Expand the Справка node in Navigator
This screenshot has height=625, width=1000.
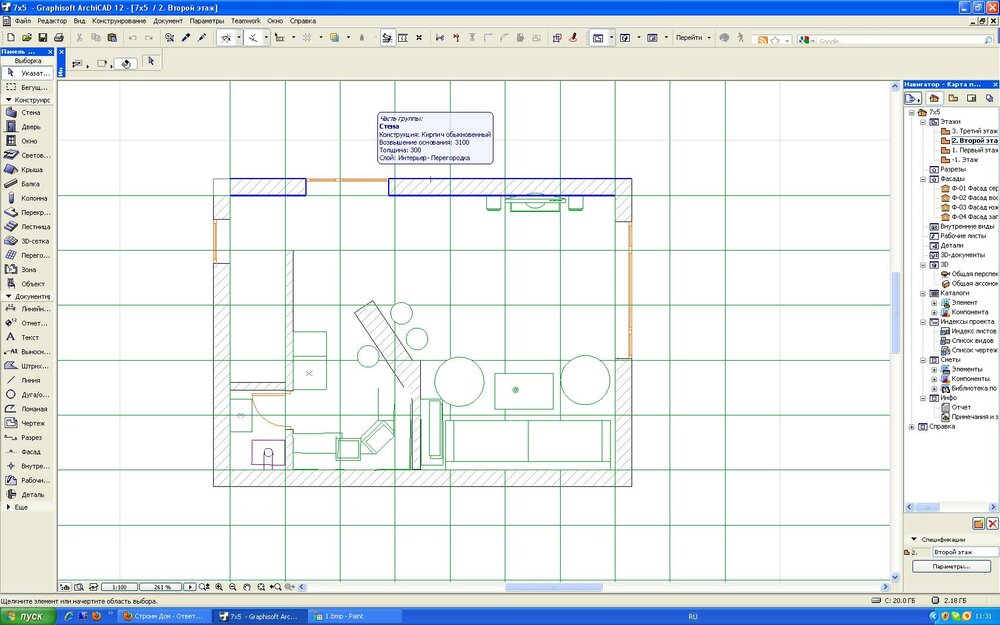point(911,427)
